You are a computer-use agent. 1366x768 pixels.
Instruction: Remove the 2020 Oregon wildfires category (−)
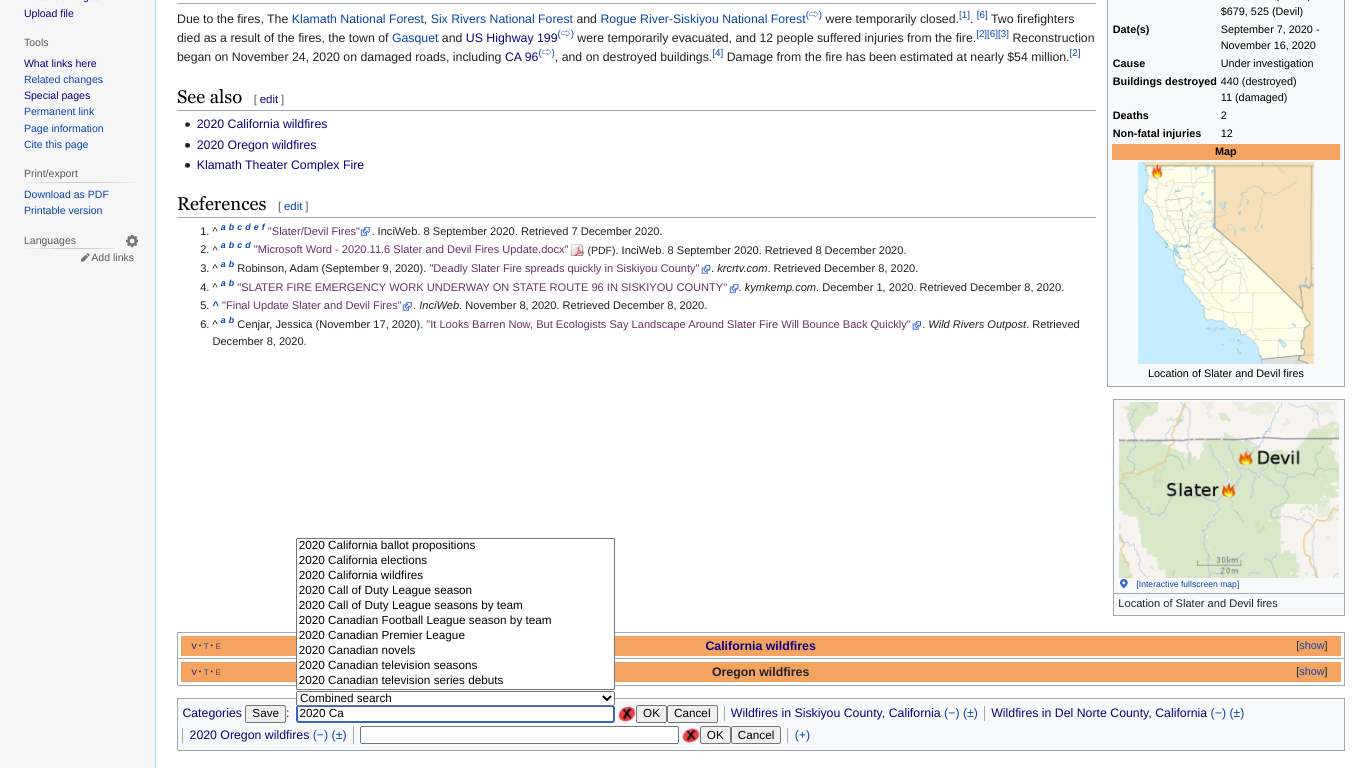point(320,735)
